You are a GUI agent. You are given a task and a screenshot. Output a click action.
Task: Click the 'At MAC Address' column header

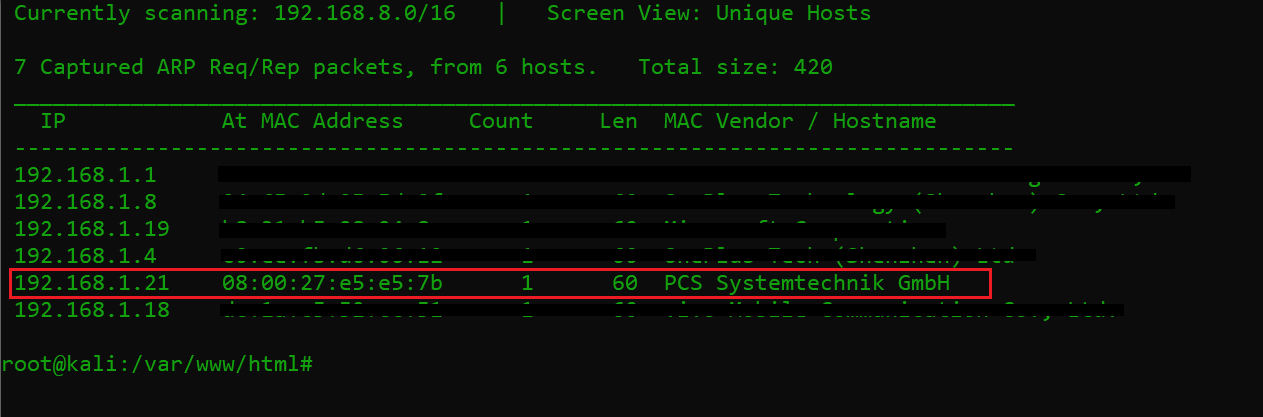312,122
